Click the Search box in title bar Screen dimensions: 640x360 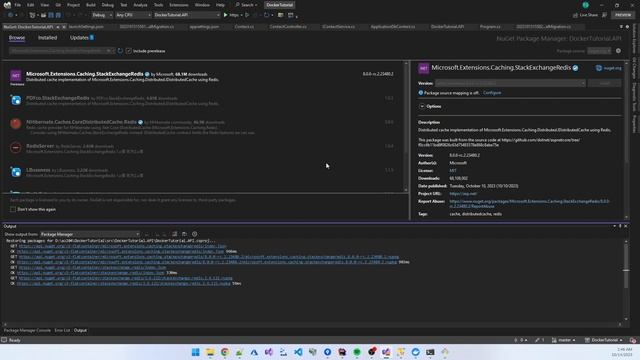coord(247,5)
